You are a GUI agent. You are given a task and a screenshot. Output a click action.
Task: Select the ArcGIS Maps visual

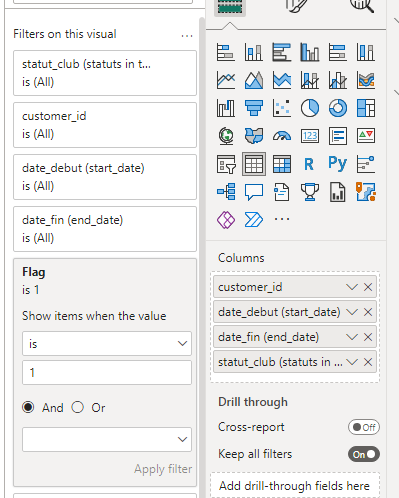coord(366,192)
